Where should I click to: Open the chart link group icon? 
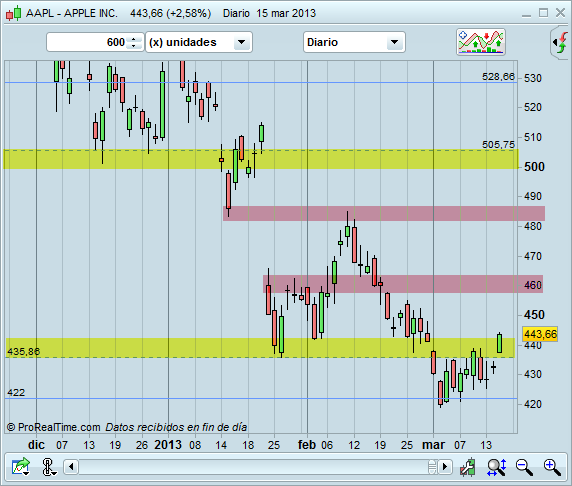pyautogui.click(x=49, y=467)
